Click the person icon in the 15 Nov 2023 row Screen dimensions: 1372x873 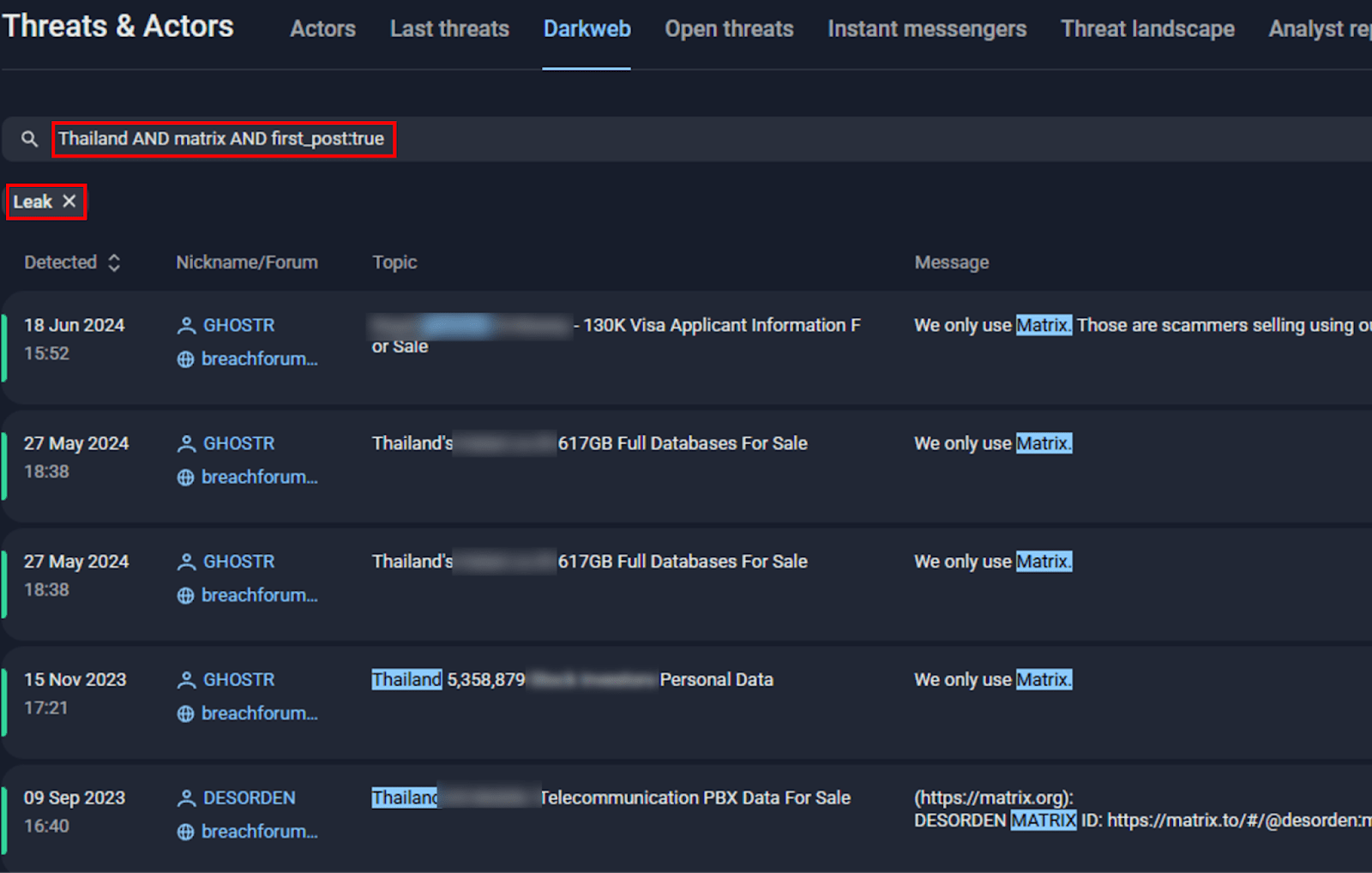[x=185, y=679]
